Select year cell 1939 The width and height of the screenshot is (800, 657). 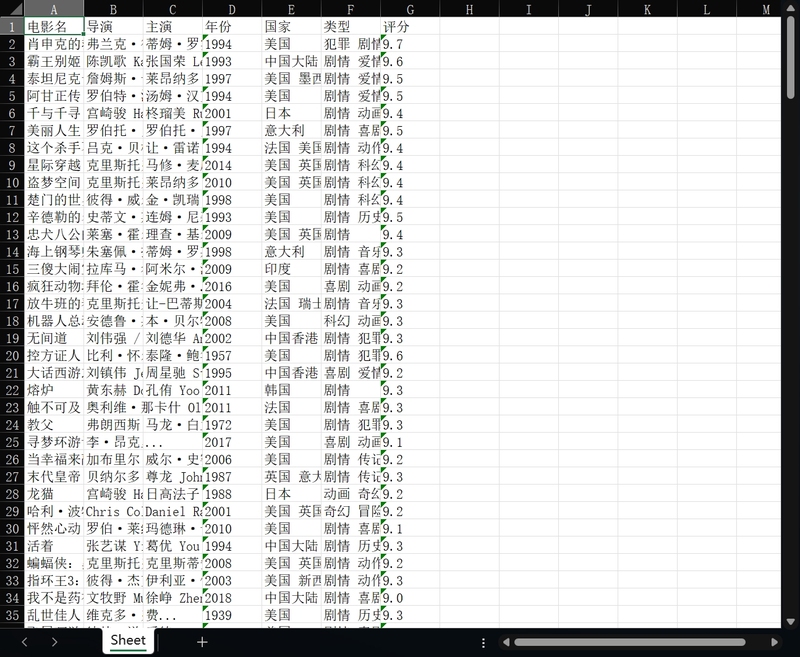pos(232,615)
